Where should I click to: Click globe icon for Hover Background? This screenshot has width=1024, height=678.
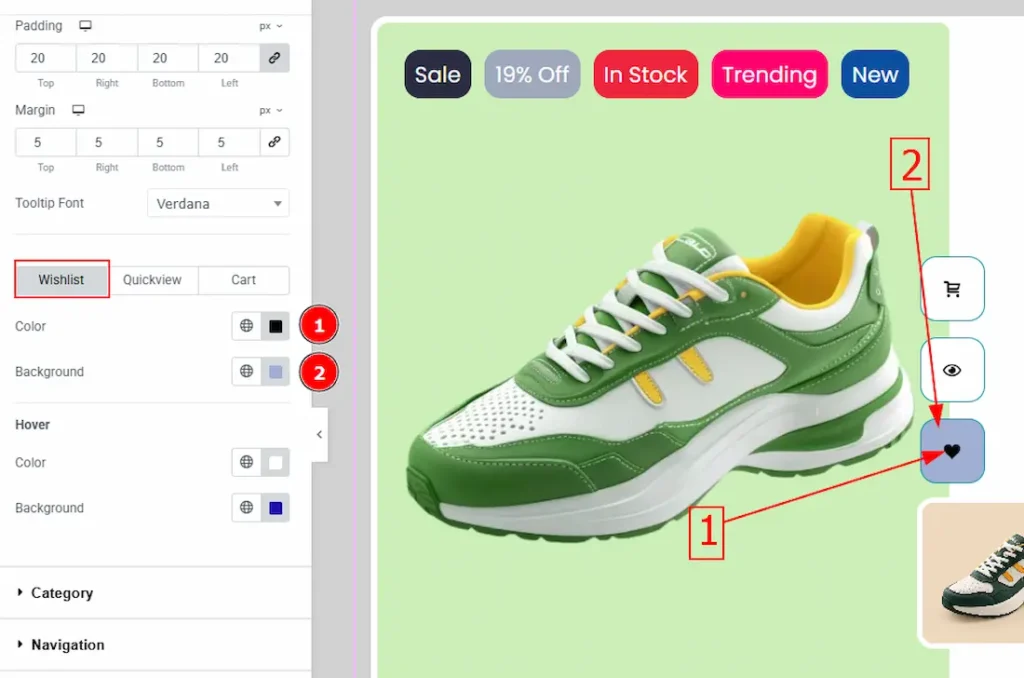(x=246, y=508)
